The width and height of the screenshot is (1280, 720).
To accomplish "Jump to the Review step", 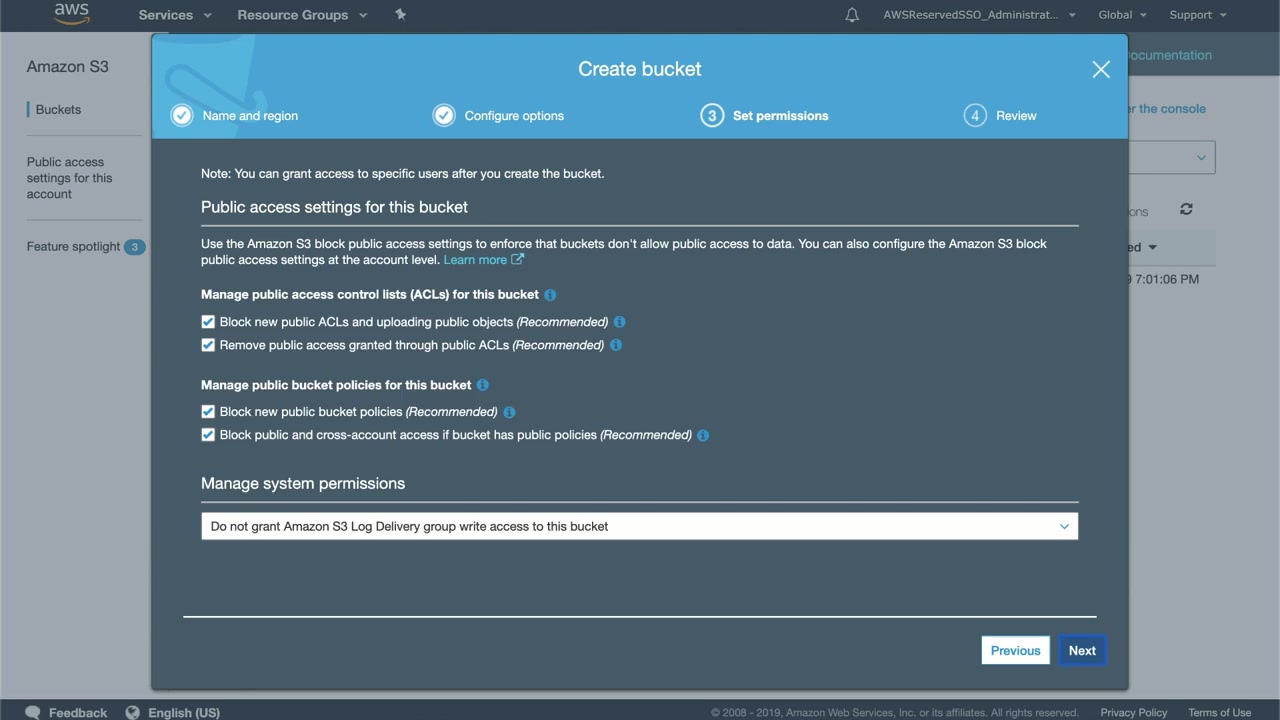I will tap(1016, 116).
